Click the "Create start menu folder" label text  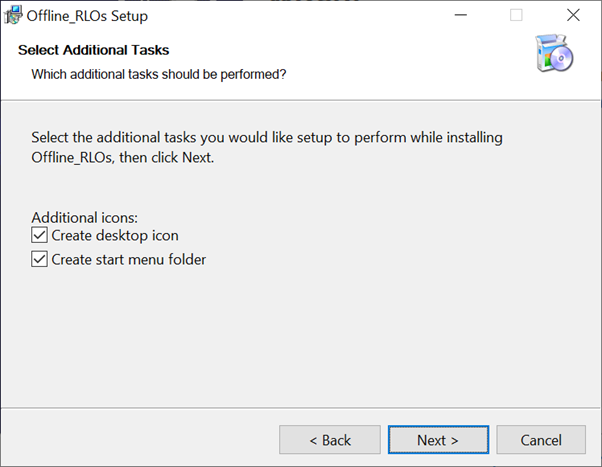[x=129, y=259]
